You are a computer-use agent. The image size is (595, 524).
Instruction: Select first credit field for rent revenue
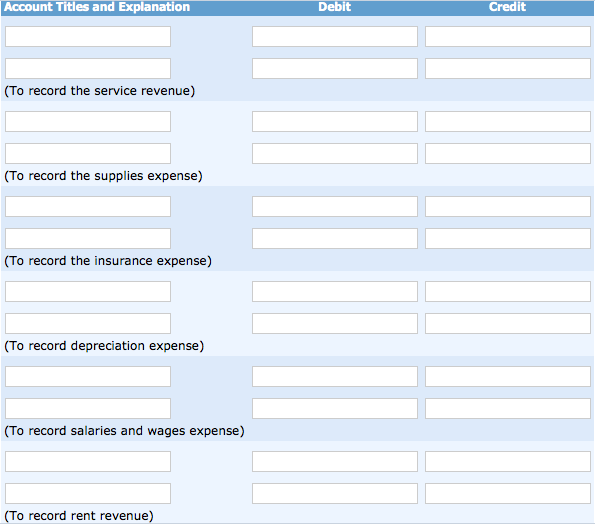508,461
